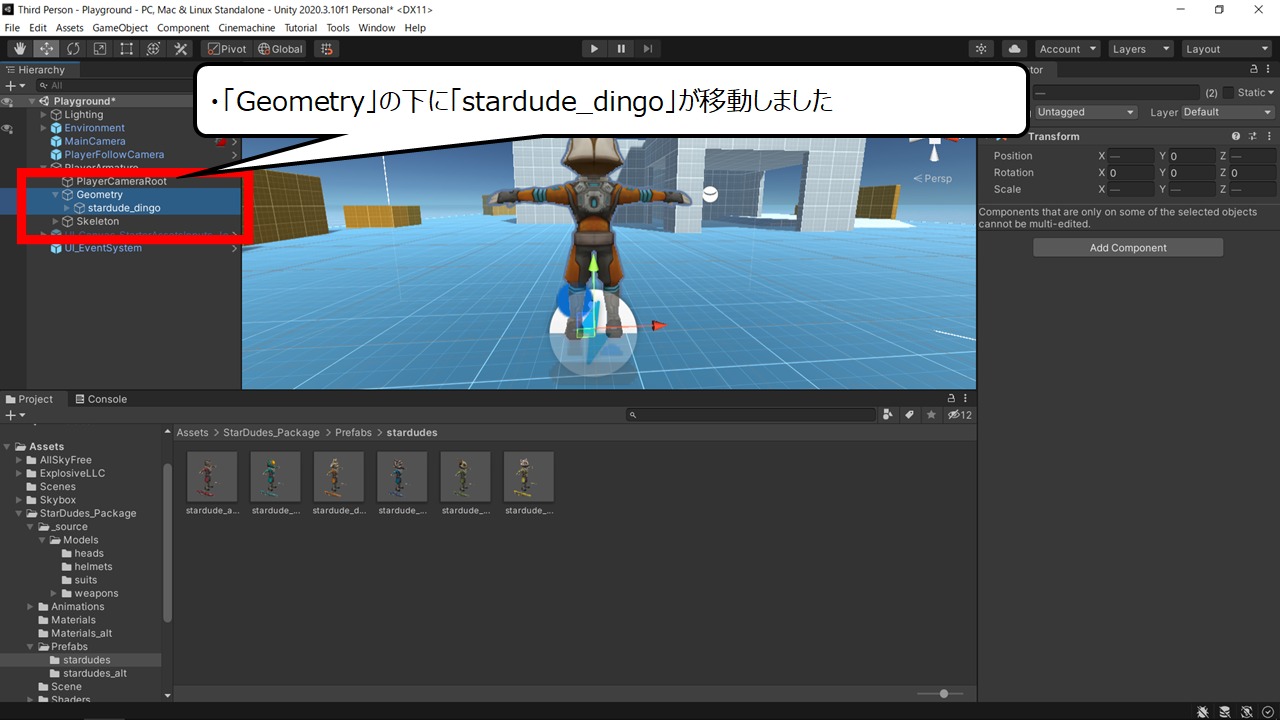Open the Window menu
This screenshot has width=1280, height=720.
[377, 28]
